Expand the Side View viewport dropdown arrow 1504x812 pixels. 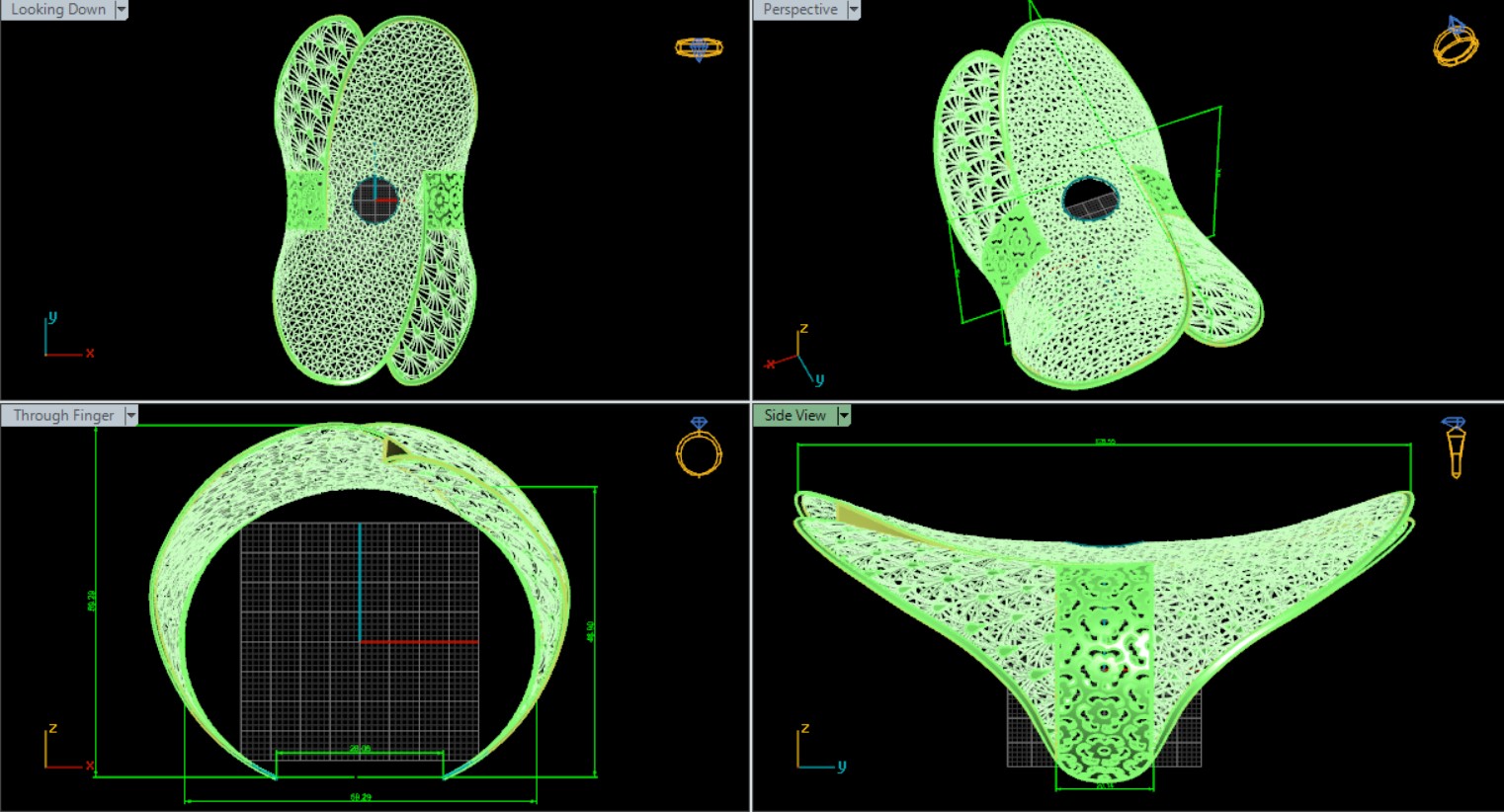[x=843, y=416]
